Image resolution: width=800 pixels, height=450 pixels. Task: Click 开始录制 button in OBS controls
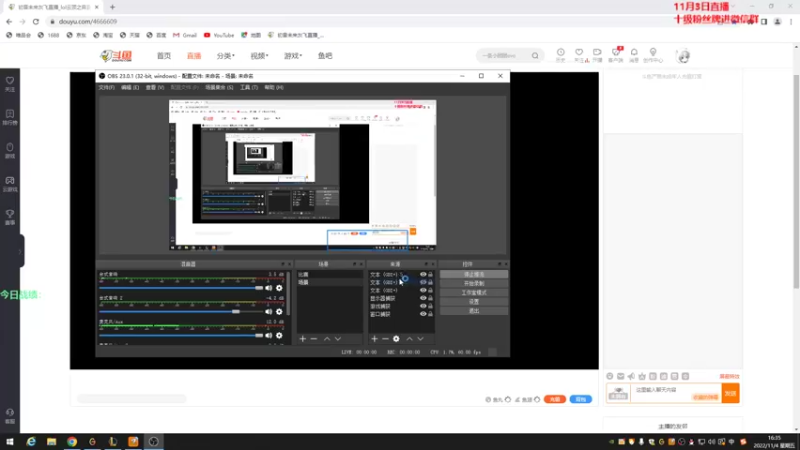(x=474, y=284)
